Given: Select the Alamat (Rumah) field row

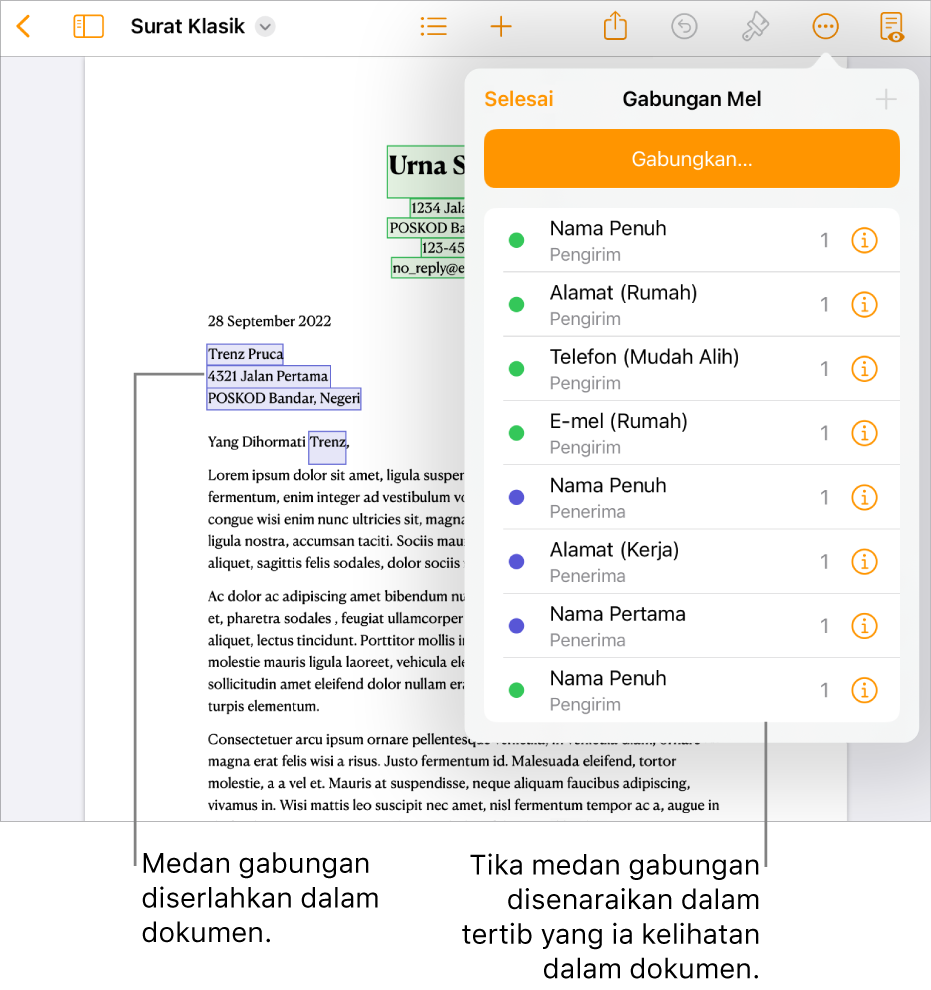Looking at the screenshot, I should [692, 304].
